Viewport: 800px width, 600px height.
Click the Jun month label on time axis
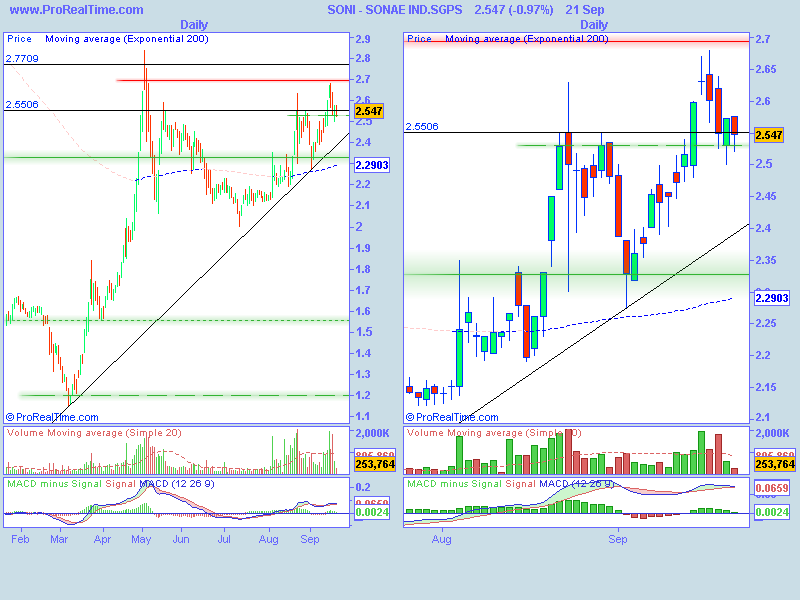(x=181, y=539)
